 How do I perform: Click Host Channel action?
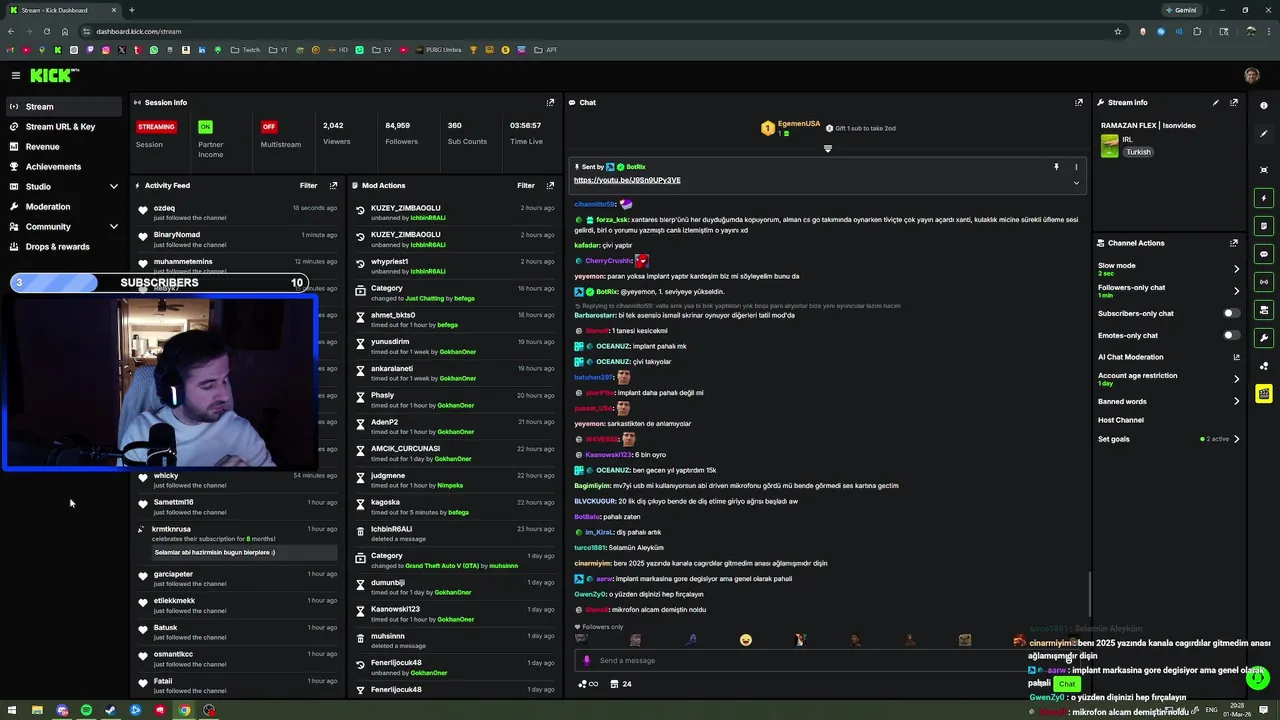tap(1120, 420)
